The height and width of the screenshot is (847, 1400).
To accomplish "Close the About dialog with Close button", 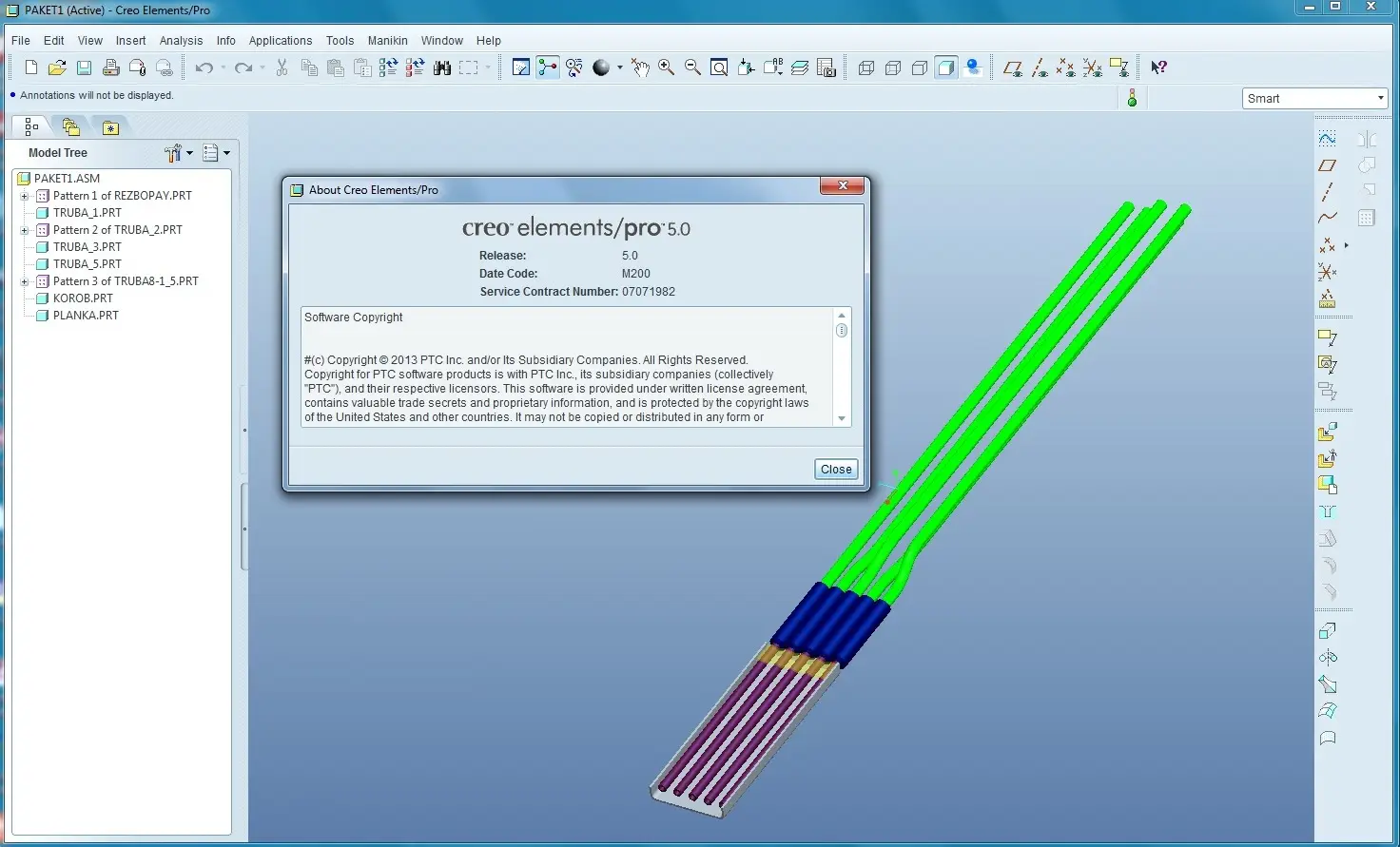I will [836, 470].
